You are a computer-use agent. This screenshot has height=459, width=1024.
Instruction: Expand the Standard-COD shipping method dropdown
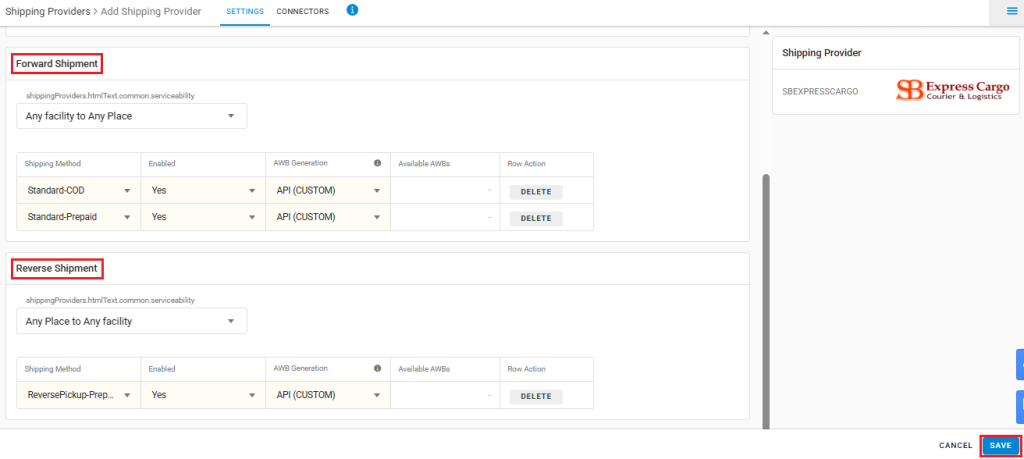pyautogui.click(x=78, y=191)
